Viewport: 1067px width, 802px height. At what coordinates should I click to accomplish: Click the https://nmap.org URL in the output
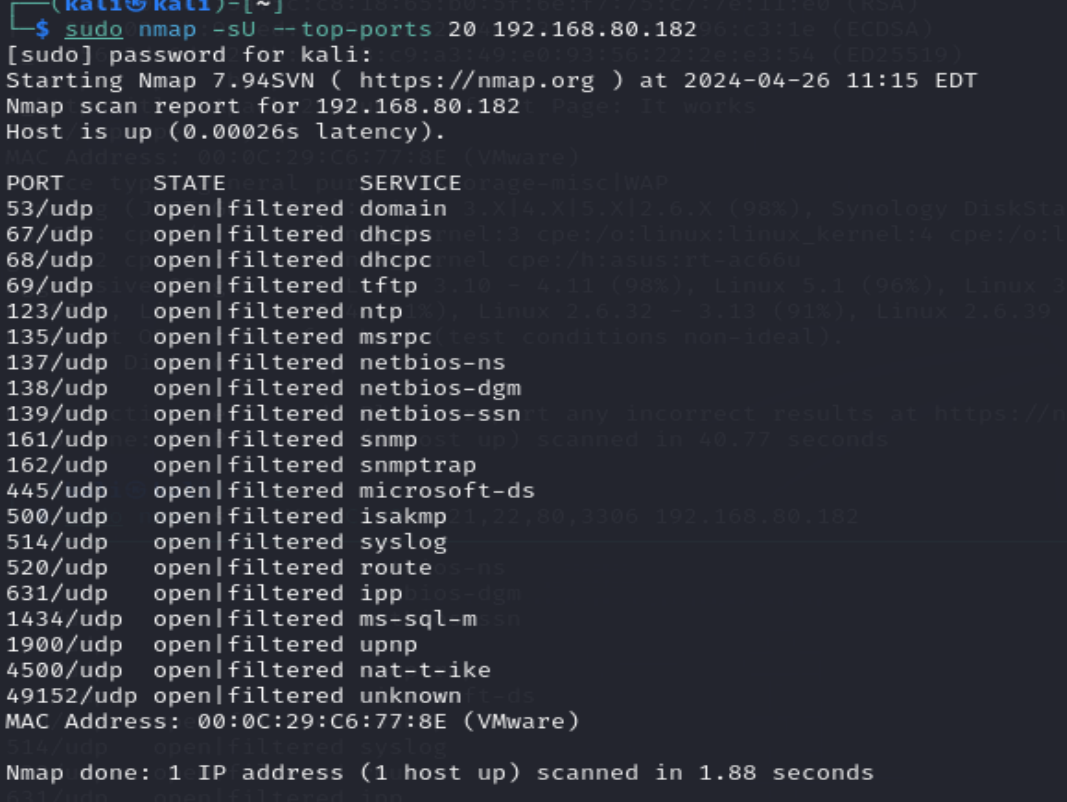pyautogui.click(x=476, y=80)
